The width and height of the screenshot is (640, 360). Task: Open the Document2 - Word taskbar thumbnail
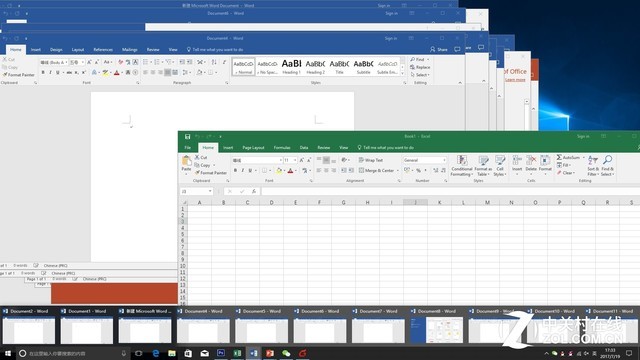[29, 326]
